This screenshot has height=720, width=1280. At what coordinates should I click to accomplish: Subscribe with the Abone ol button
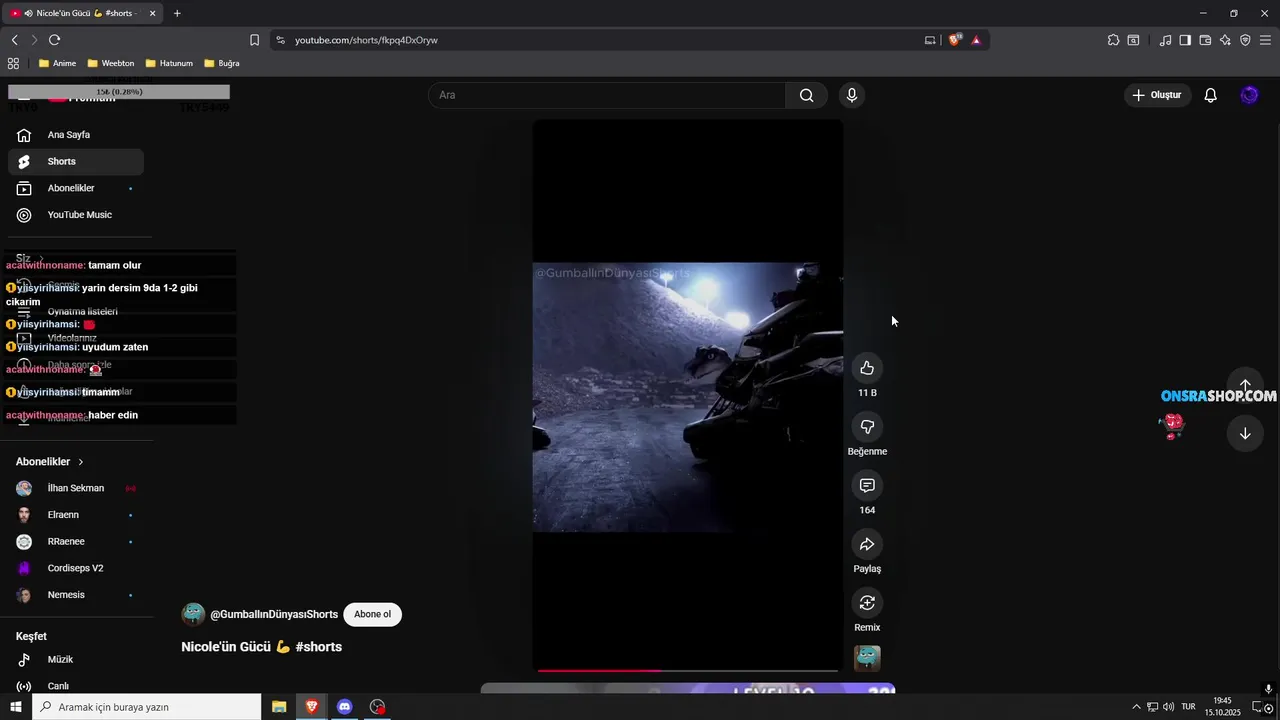click(x=372, y=614)
